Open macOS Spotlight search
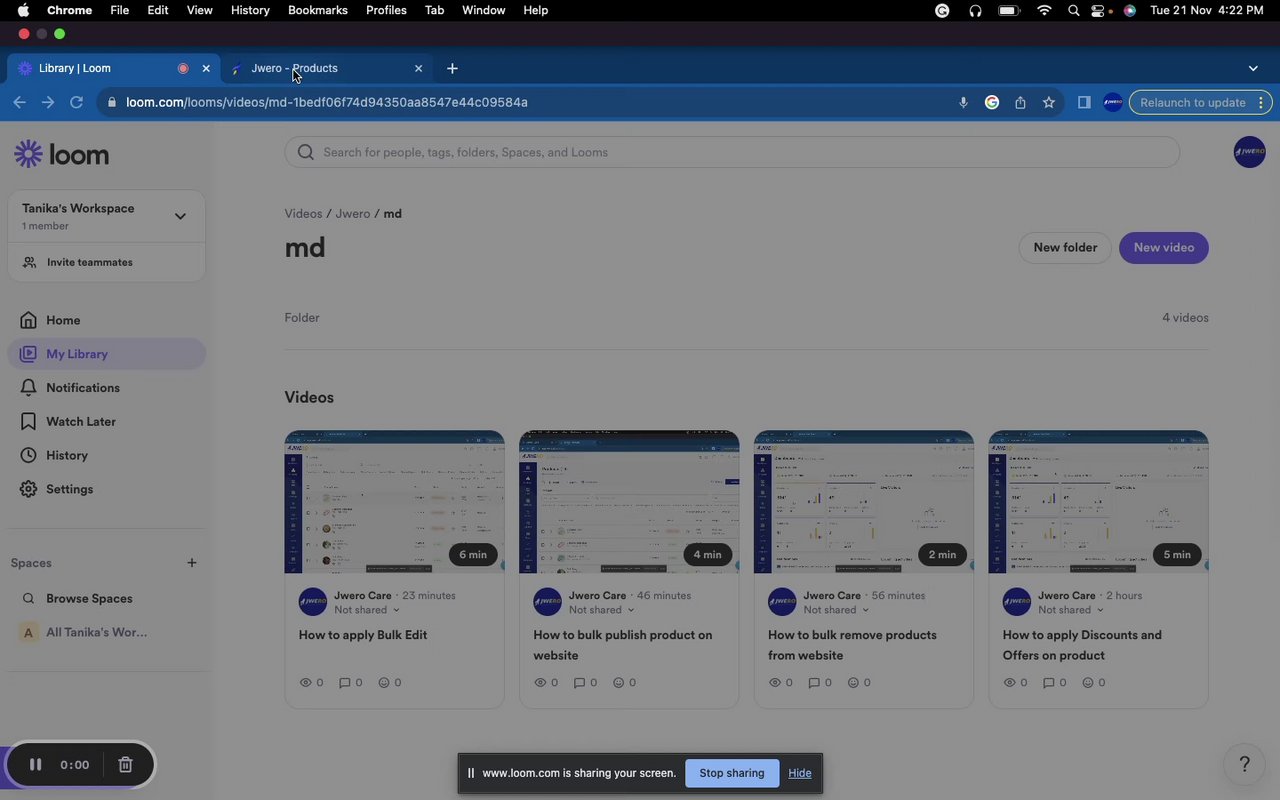Viewport: 1280px width, 800px height. click(1073, 10)
